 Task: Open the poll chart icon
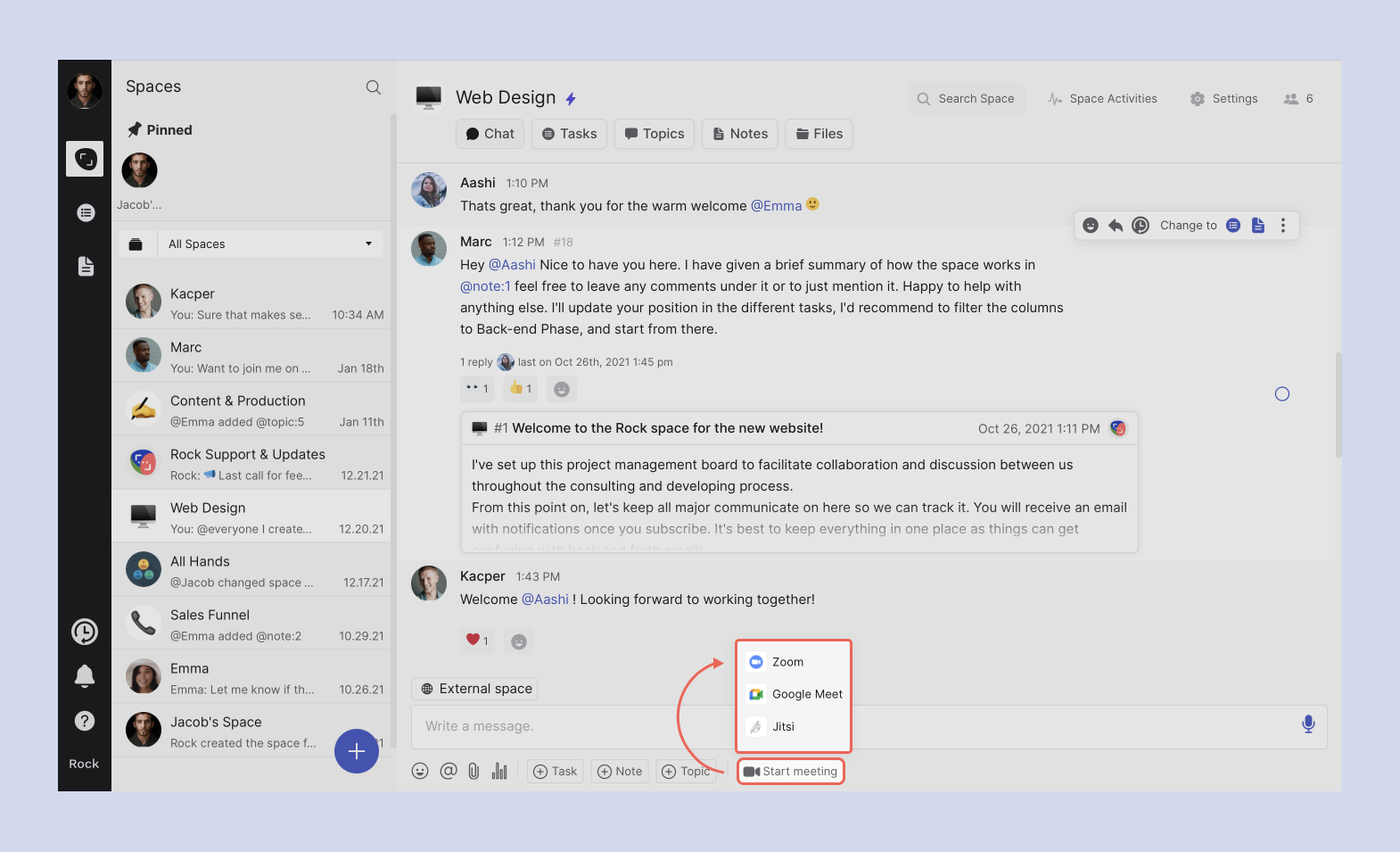(499, 772)
